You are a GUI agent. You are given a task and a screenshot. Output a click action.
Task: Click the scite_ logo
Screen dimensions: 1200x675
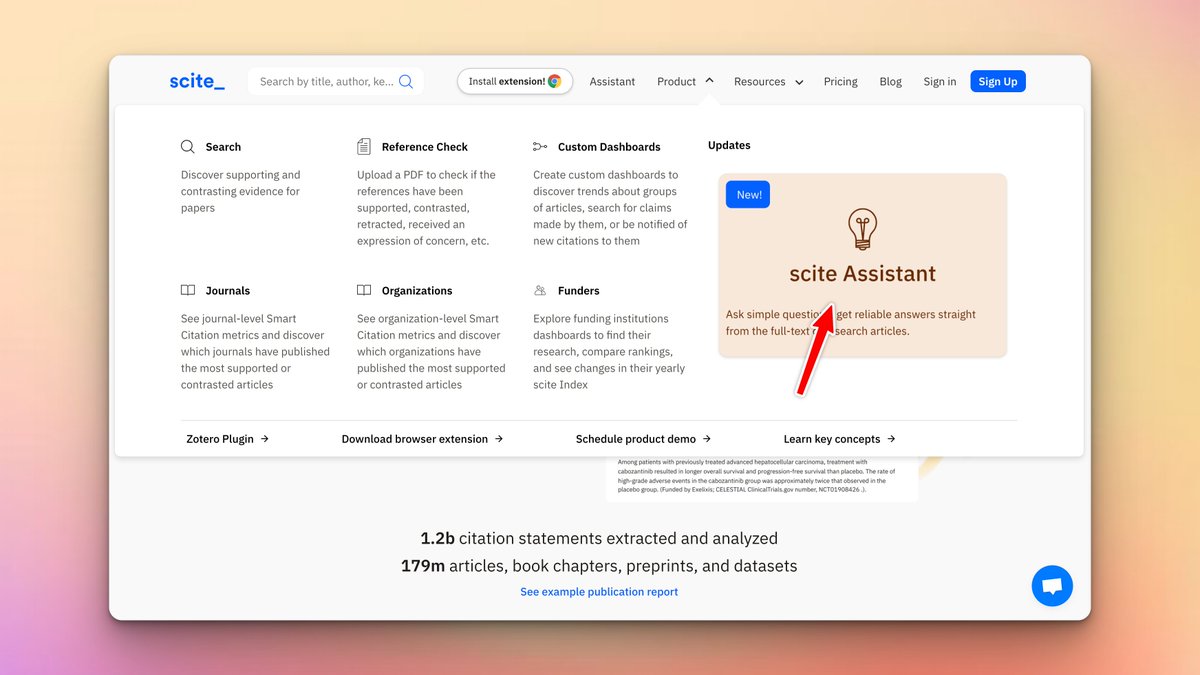point(197,81)
